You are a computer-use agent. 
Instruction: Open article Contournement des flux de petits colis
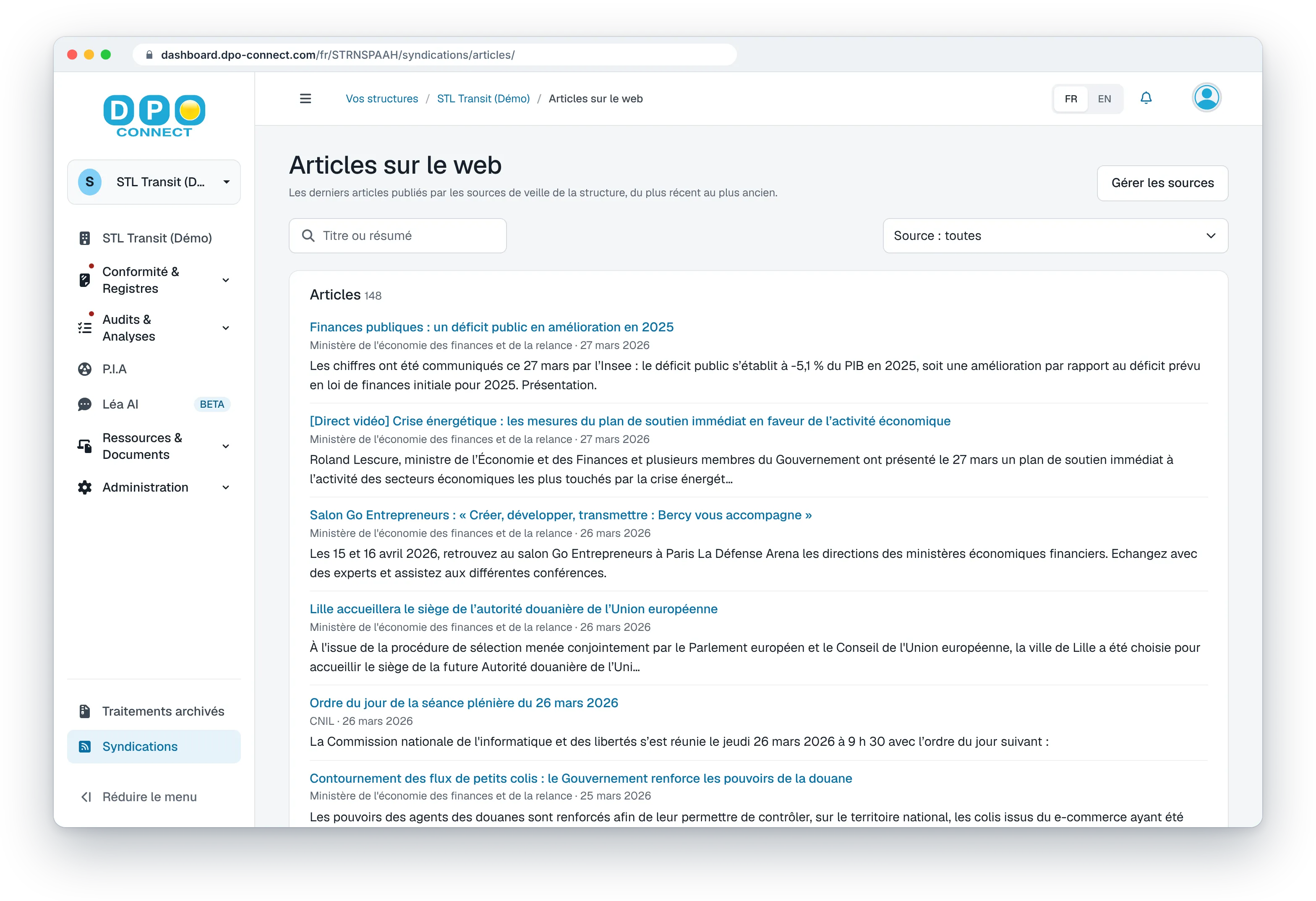[x=580, y=778]
